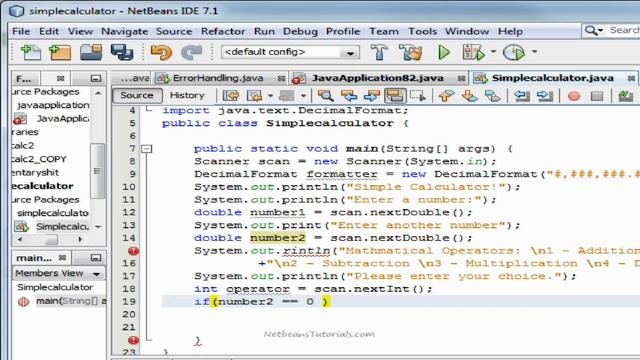This screenshot has width=640, height=360.
Task: Select Simplecalcu file in Projects tree
Action: pos(62,226)
